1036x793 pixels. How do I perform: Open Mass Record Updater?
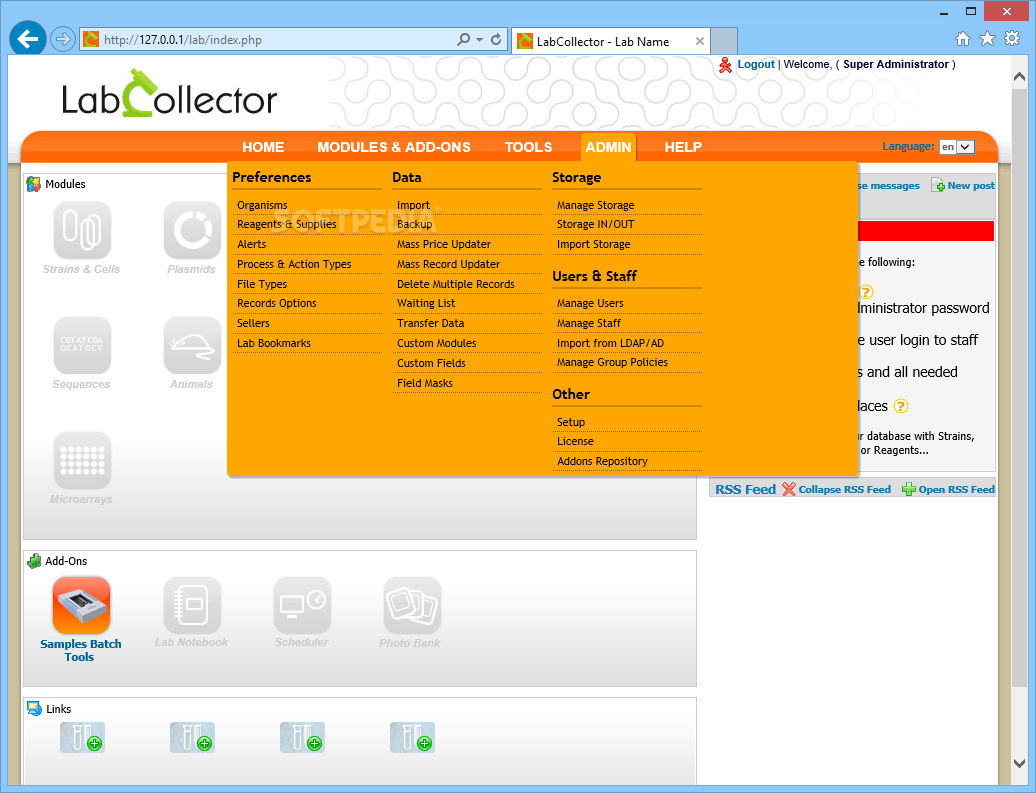[449, 264]
